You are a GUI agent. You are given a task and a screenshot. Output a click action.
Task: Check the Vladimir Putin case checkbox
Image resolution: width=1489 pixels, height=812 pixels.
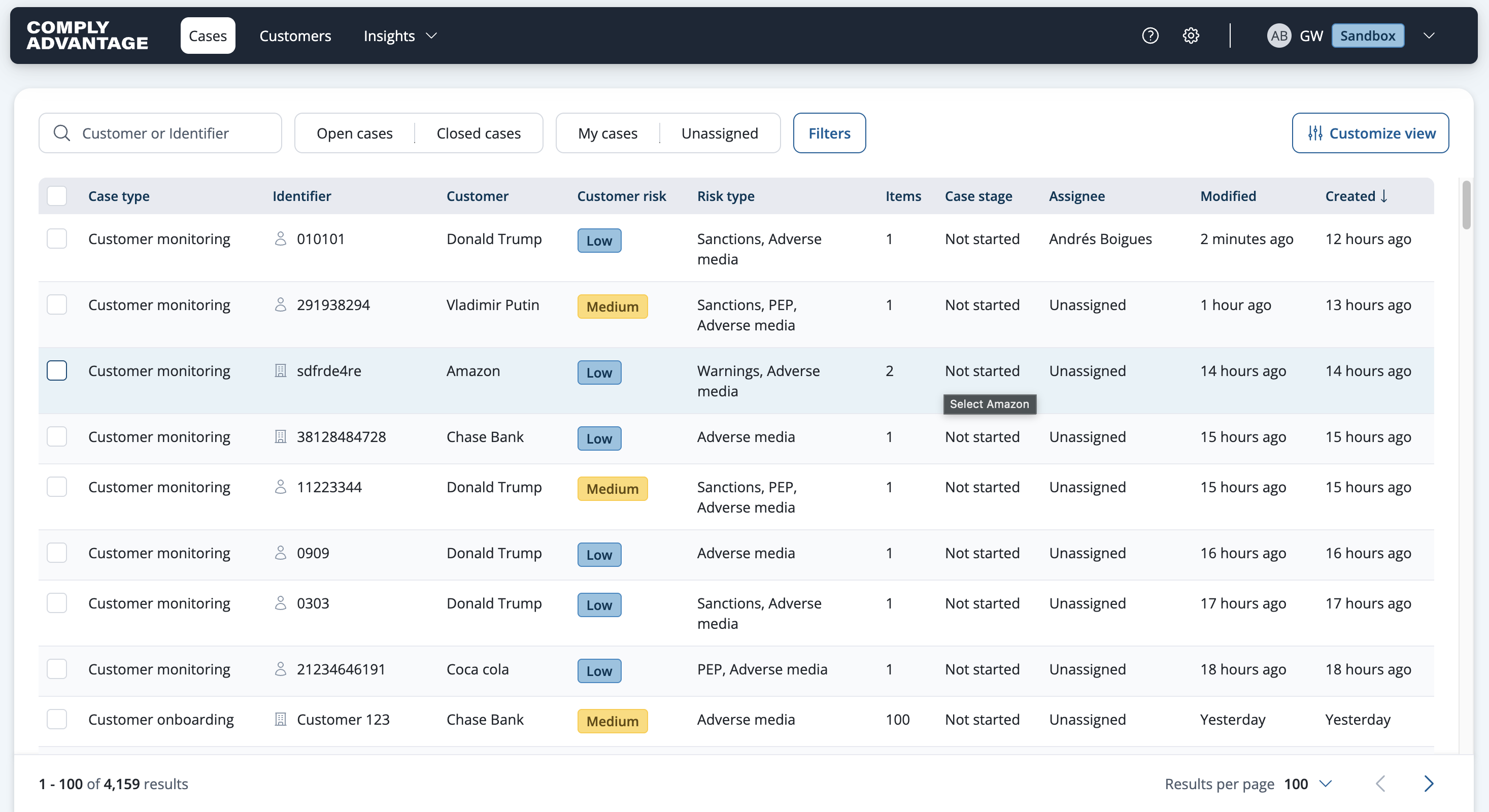57,304
